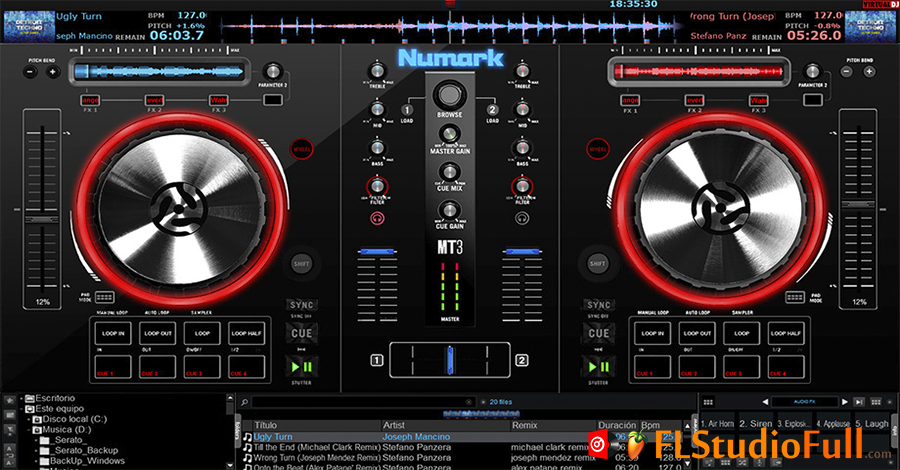Click right deck play/pause button
Viewport: 900px width, 470px height.
[598, 366]
